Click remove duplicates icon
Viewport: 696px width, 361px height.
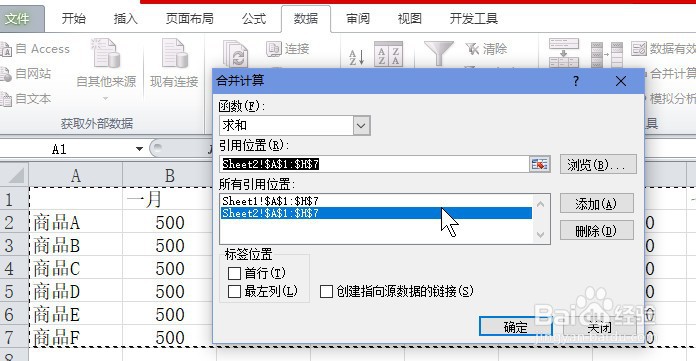point(607,54)
